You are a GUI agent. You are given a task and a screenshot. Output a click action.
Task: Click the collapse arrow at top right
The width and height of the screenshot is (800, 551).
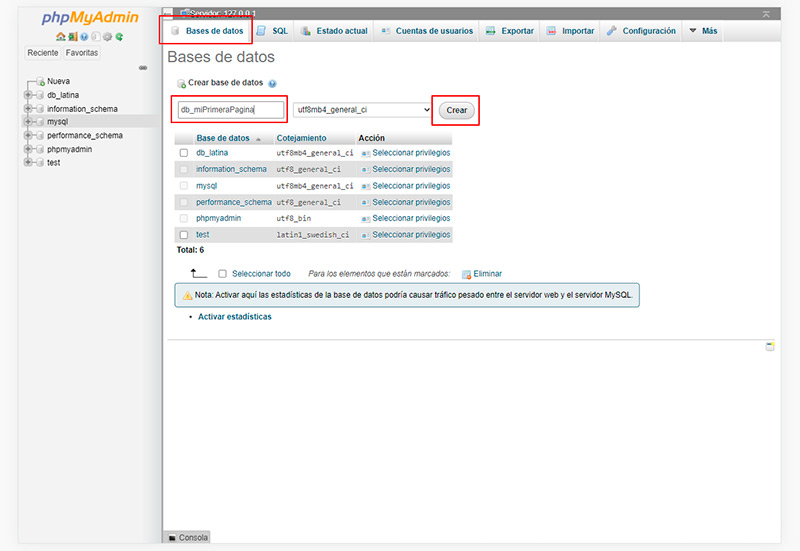766,14
